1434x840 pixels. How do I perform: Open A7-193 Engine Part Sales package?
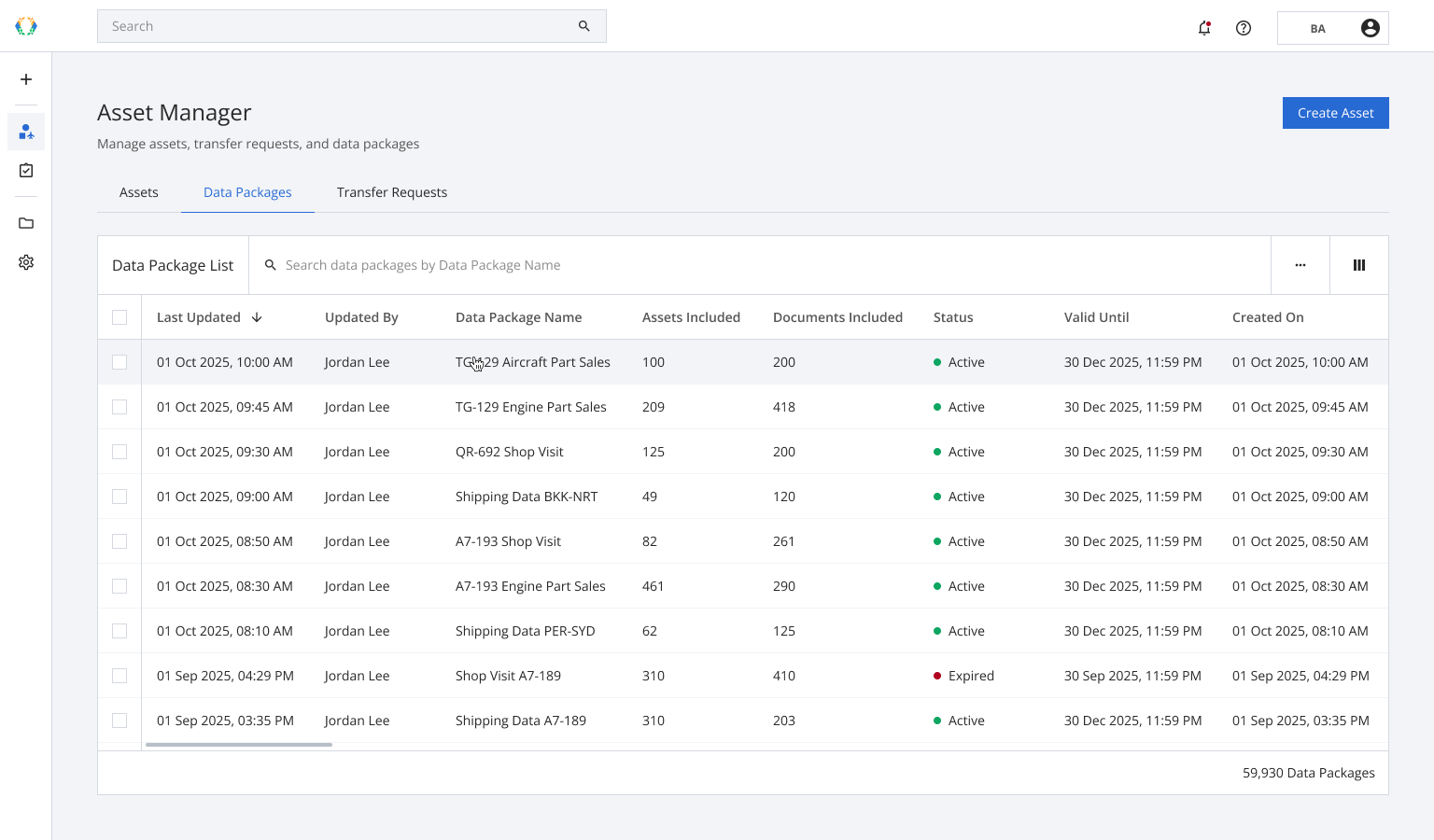530,586
